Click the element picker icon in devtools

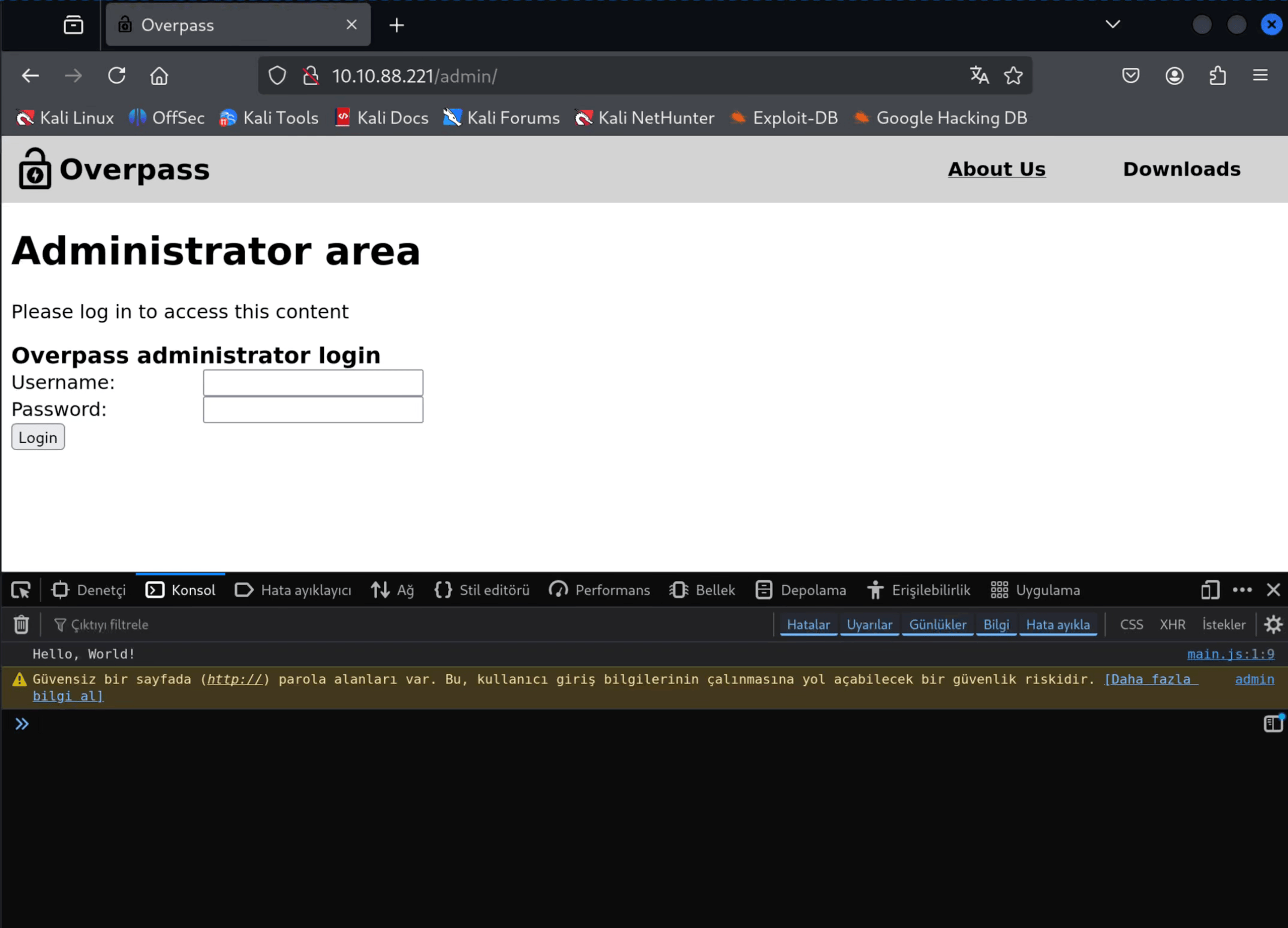(21, 590)
